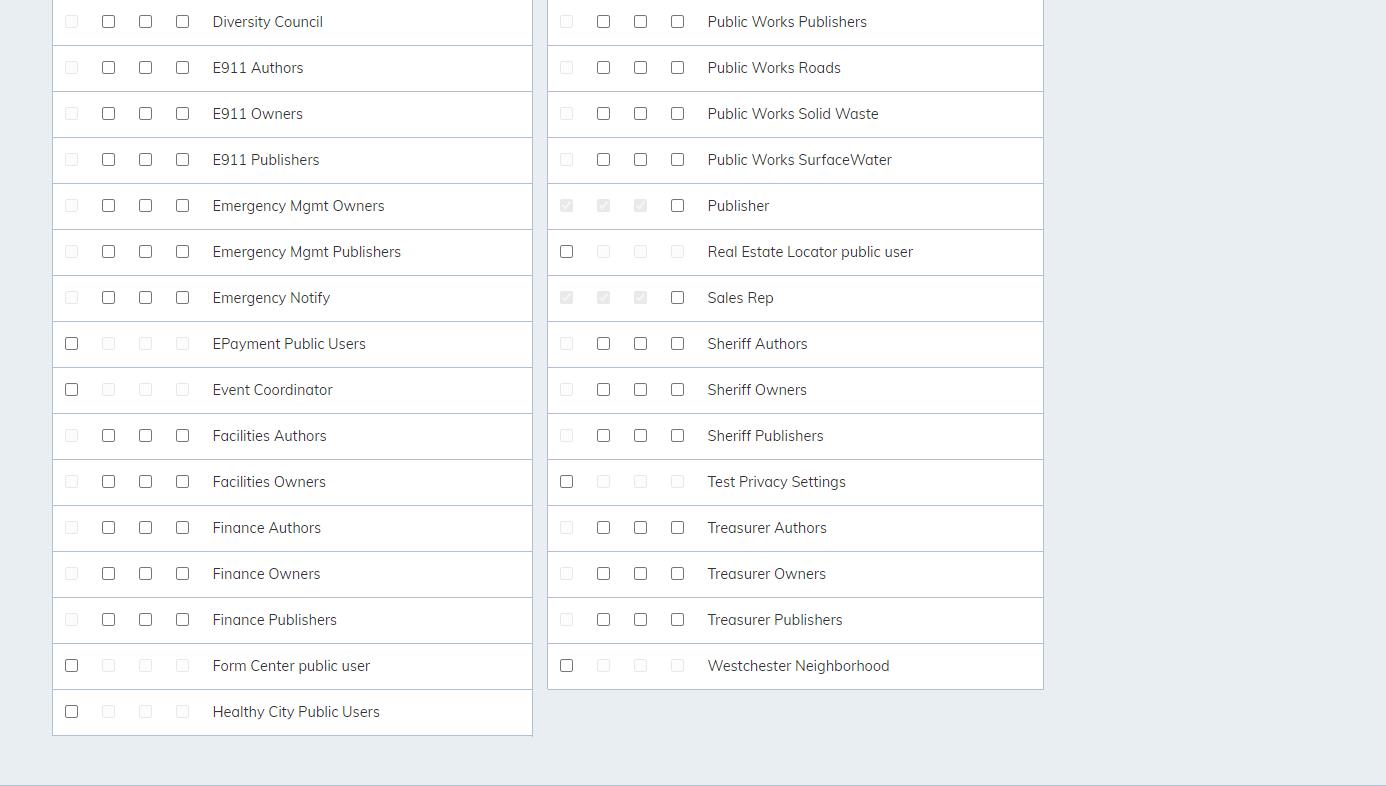
Task: Click the "Form Center public user" label text
Action: pos(291,666)
